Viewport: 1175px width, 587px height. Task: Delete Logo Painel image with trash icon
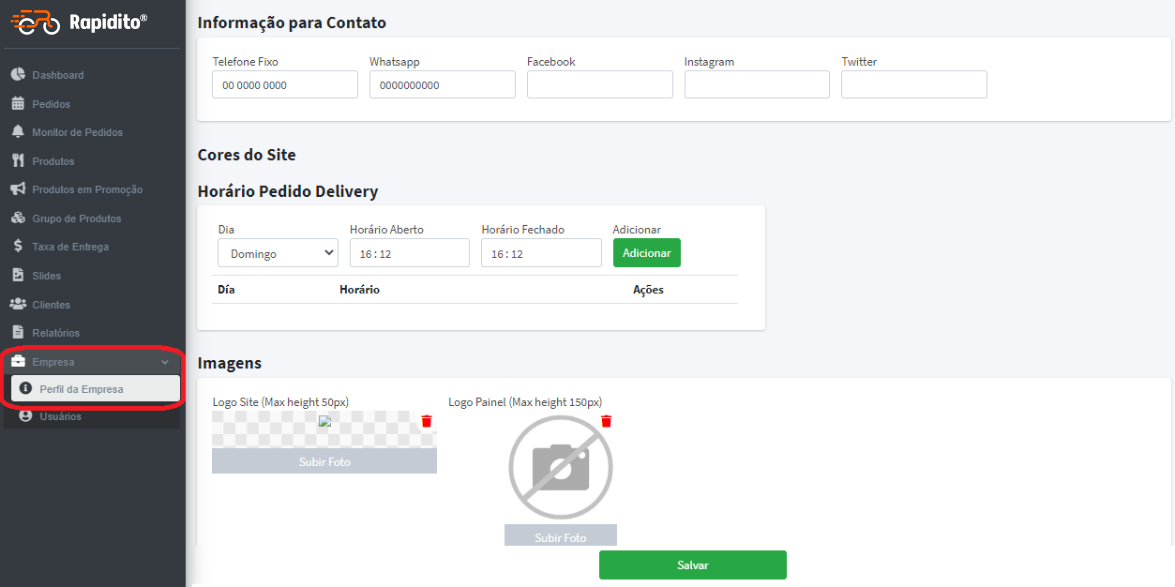(x=606, y=421)
